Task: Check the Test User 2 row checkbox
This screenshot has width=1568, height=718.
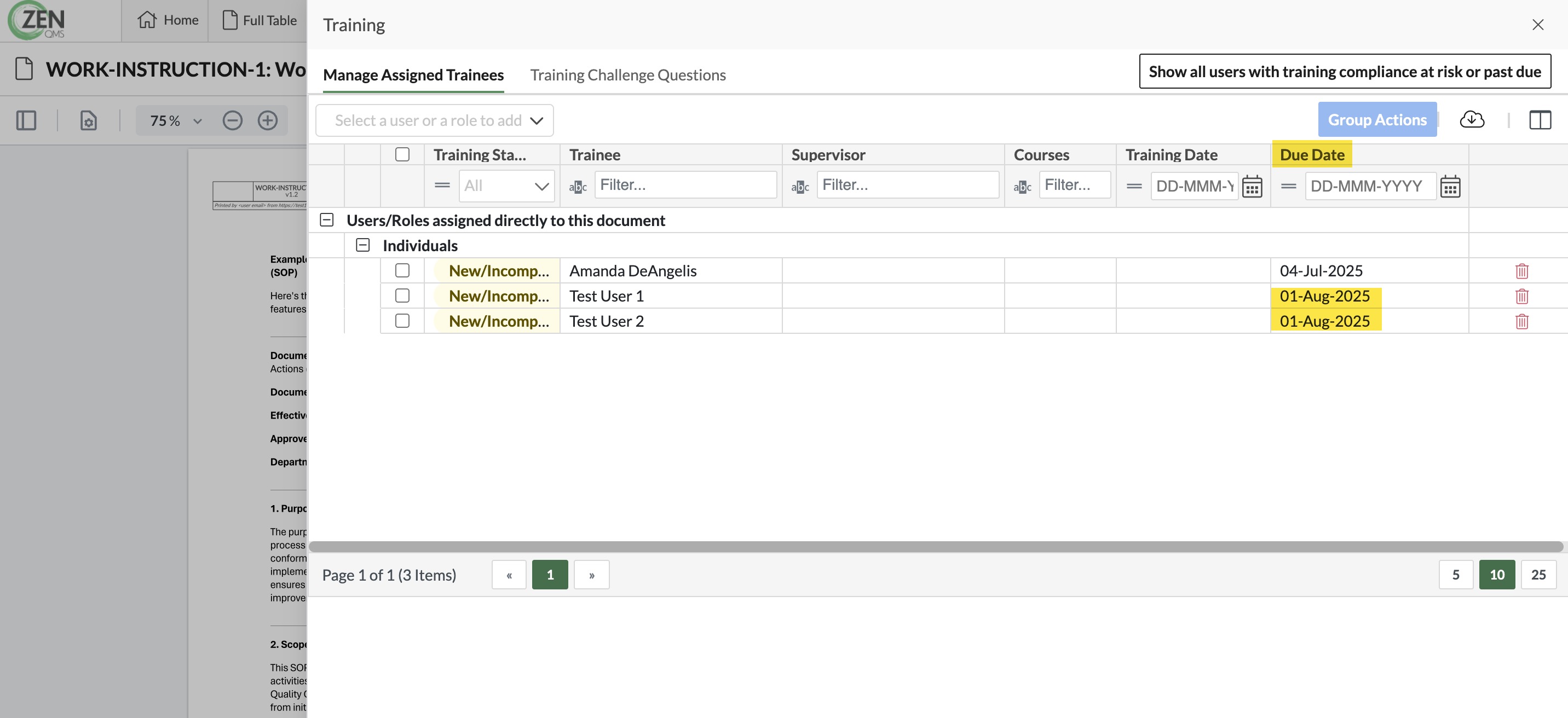Action: (402, 321)
